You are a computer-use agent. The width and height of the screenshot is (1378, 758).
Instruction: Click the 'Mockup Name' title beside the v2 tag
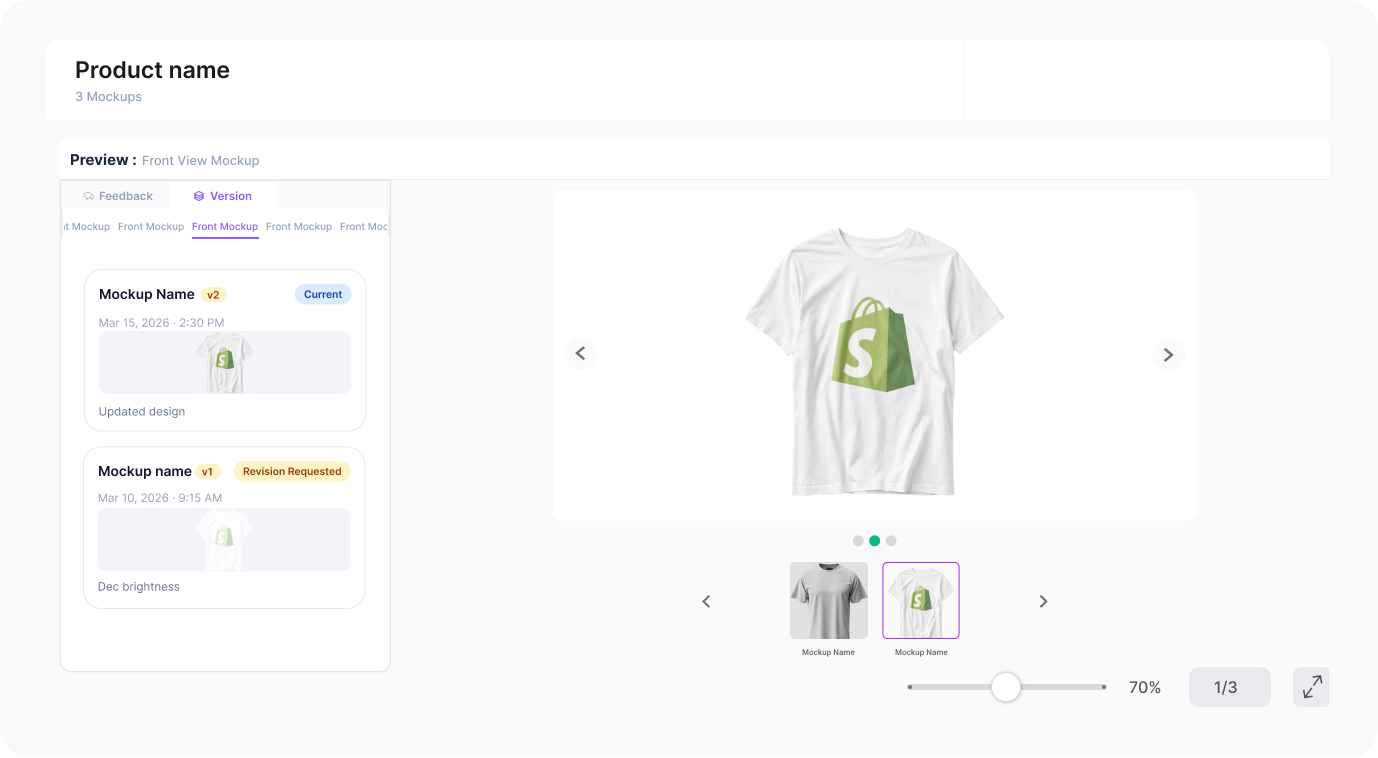147,294
